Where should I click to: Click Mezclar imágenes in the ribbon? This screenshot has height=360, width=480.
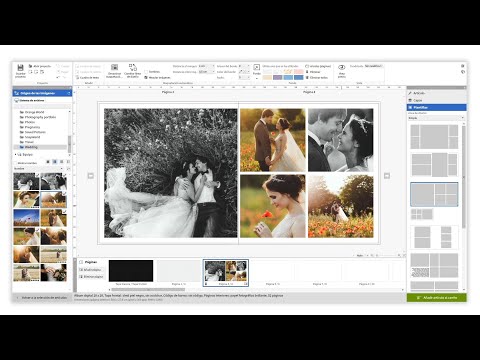click(x=157, y=77)
